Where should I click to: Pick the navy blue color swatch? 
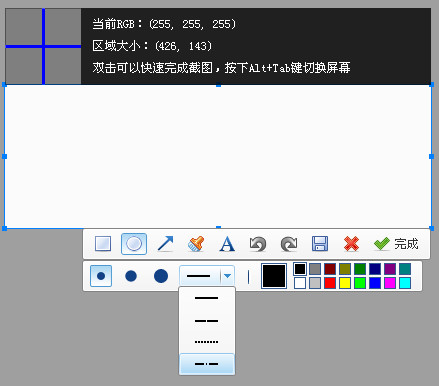click(x=375, y=269)
